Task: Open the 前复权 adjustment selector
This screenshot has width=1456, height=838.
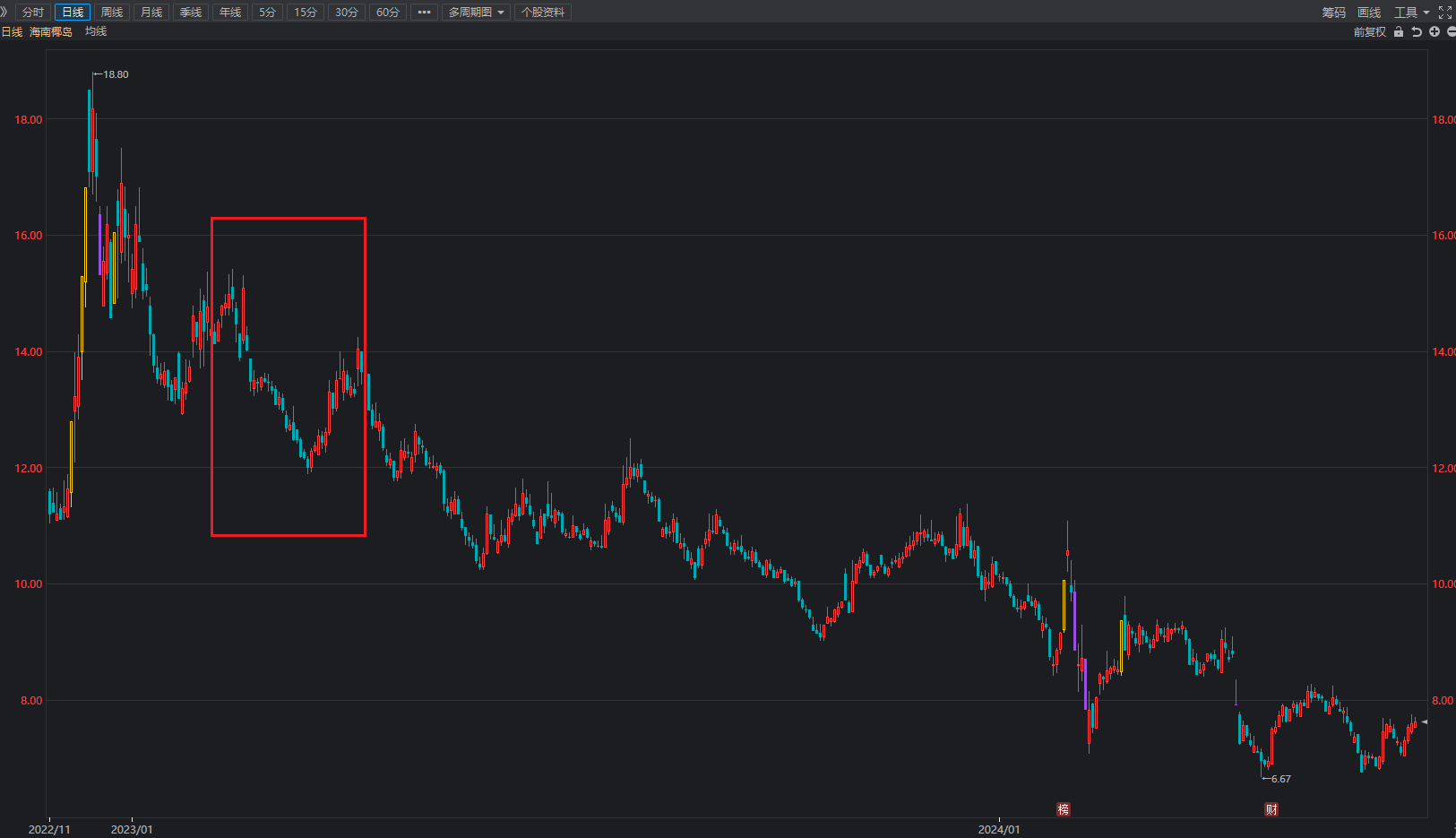Action: (x=1369, y=32)
